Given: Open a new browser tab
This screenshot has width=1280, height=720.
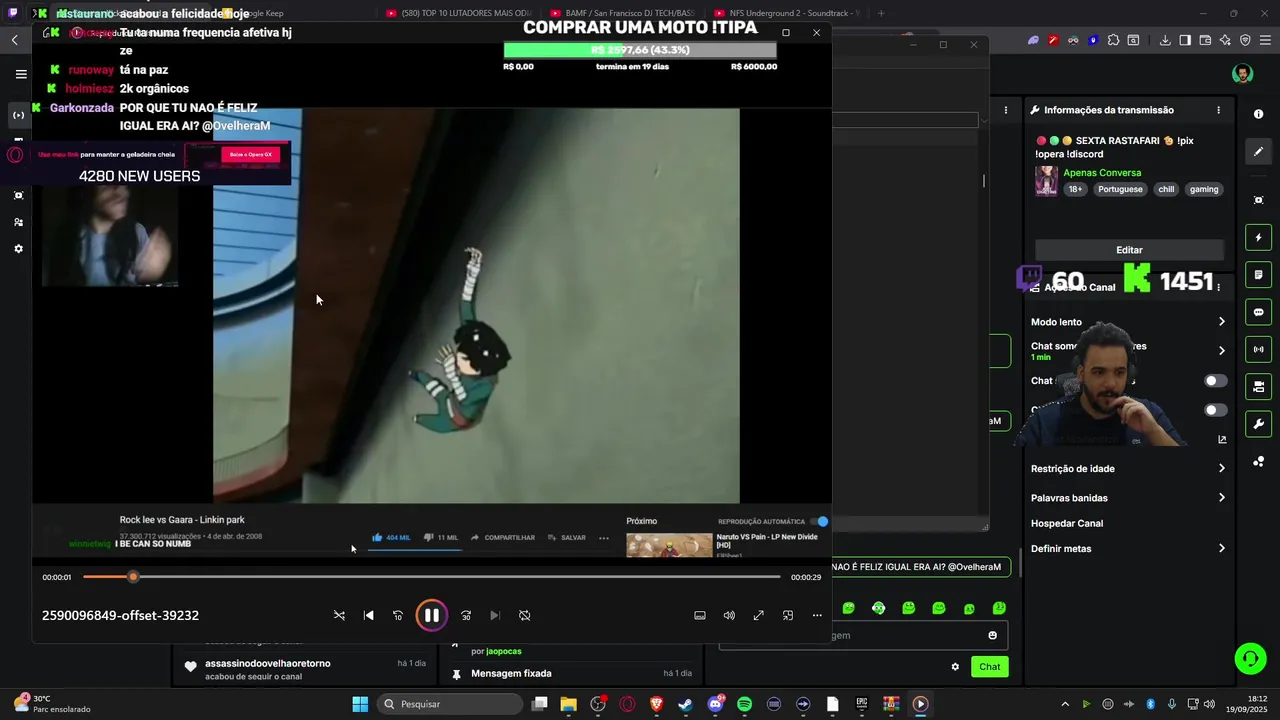Looking at the screenshot, I should point(880,13).
